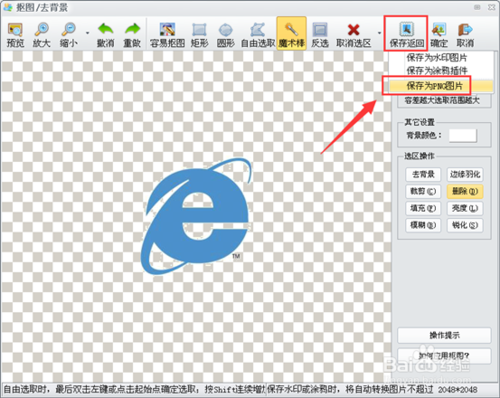
Task: Click the 裁剪(C) button
Action: pos(423,191)
